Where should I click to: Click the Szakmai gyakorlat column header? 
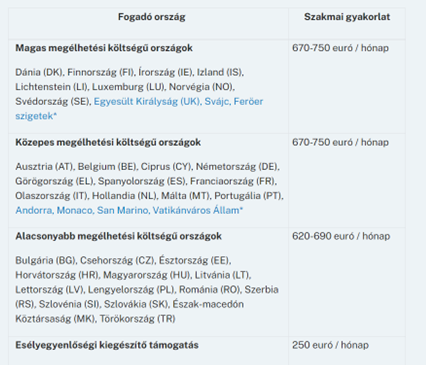click(347, 17)
